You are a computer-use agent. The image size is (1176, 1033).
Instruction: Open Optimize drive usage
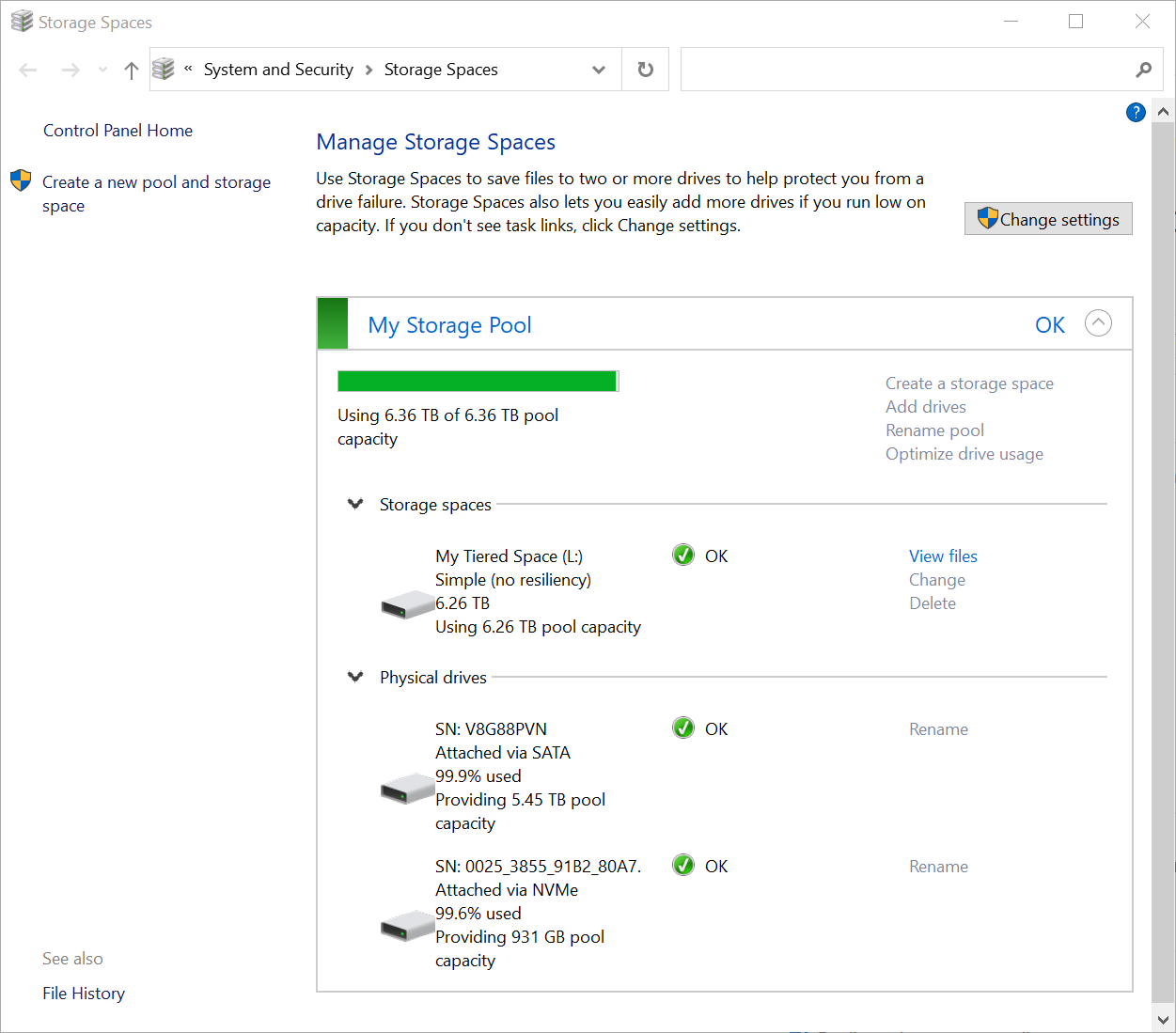964,453
